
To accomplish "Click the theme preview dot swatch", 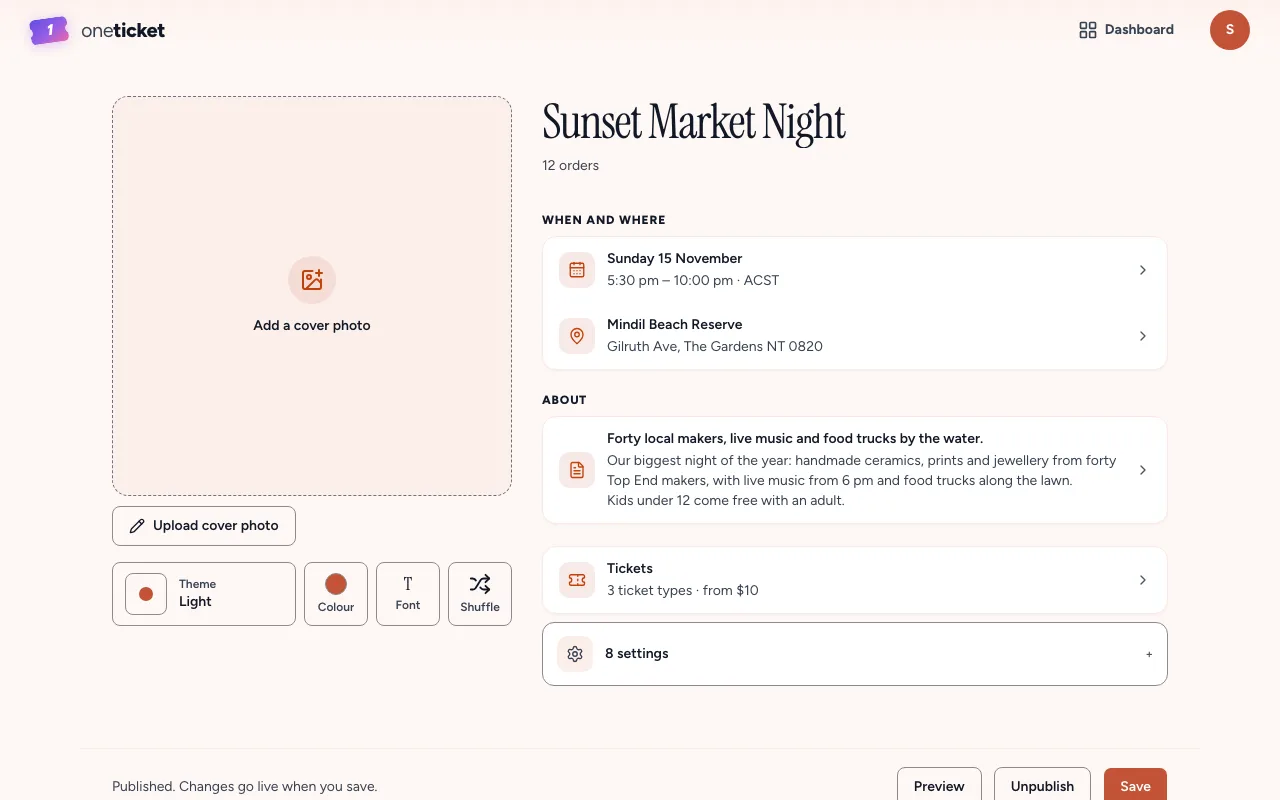I will point(146,594).
